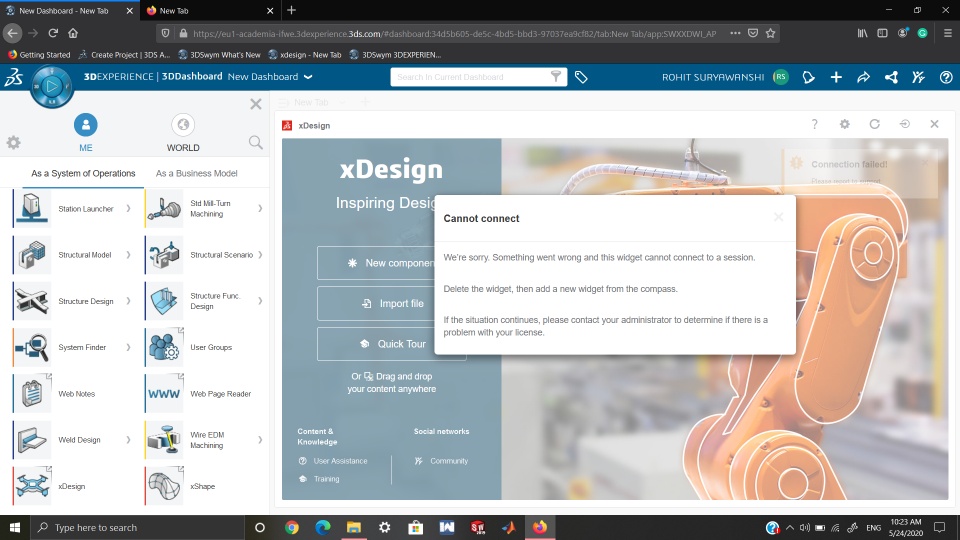Close the compass side panel
The width and height of the screenshot is (960, 540).
(x=256, y=104)
